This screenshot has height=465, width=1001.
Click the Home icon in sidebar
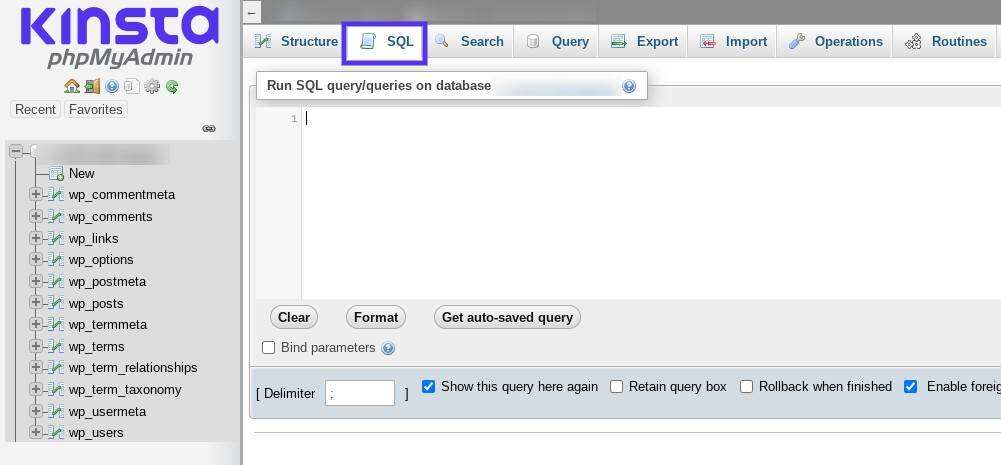tap(71, 87)
